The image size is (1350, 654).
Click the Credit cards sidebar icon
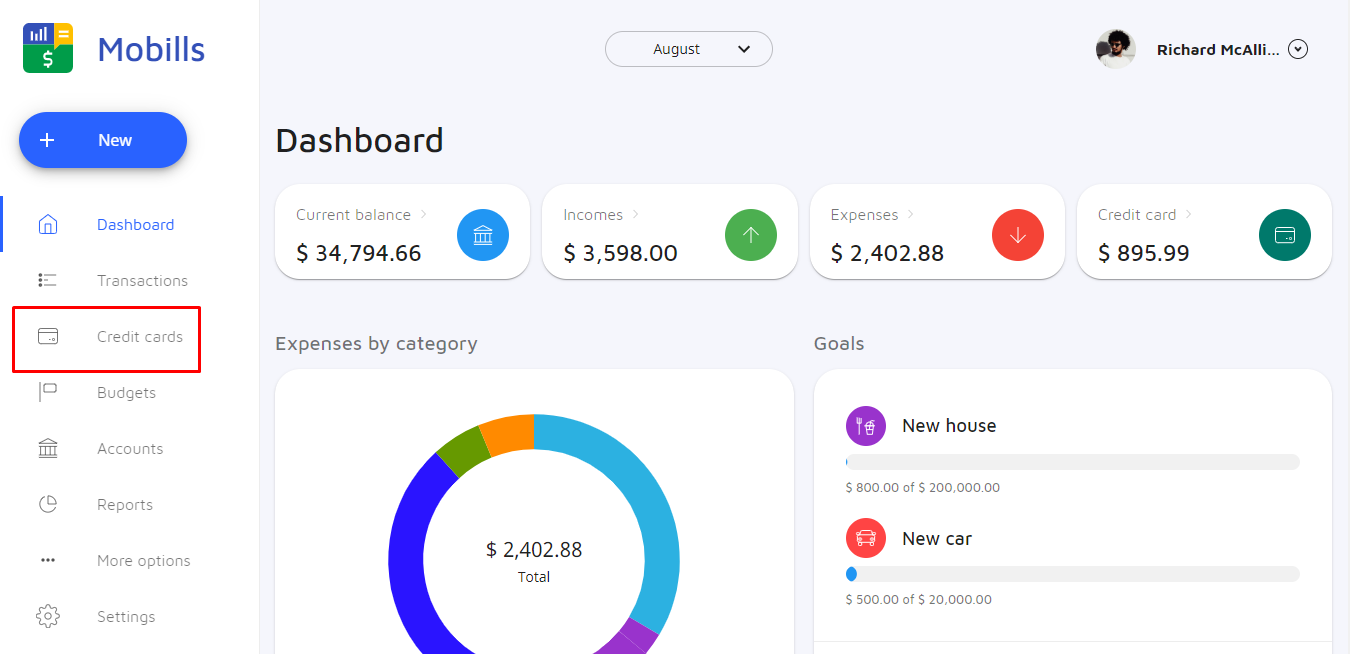click(x=48, y=337)
